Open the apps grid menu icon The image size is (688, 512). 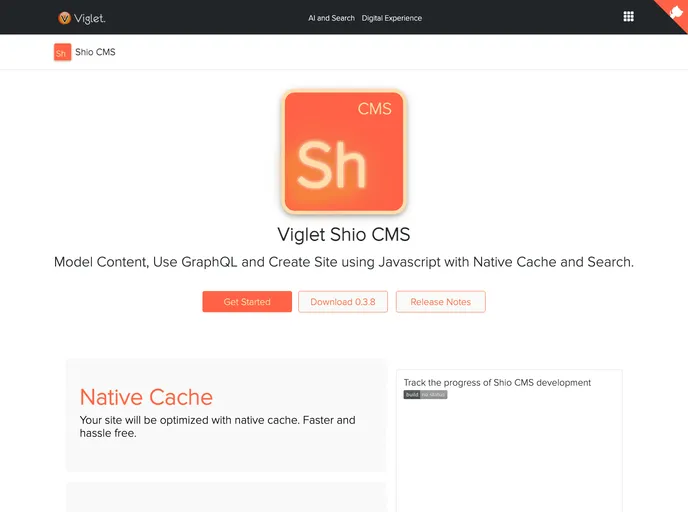point(628,17)
